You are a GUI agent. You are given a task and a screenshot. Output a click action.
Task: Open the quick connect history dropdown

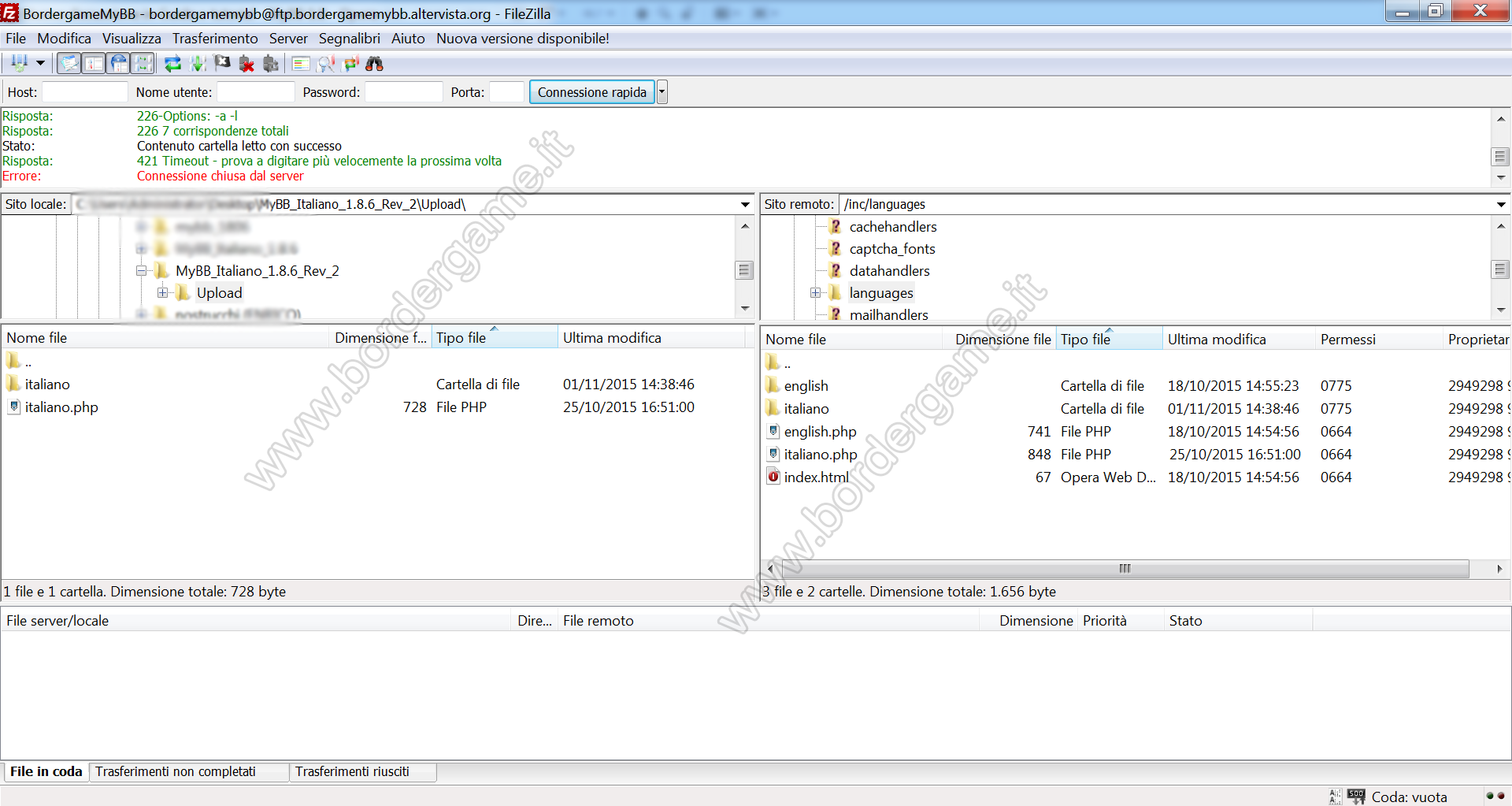(662, 92)
